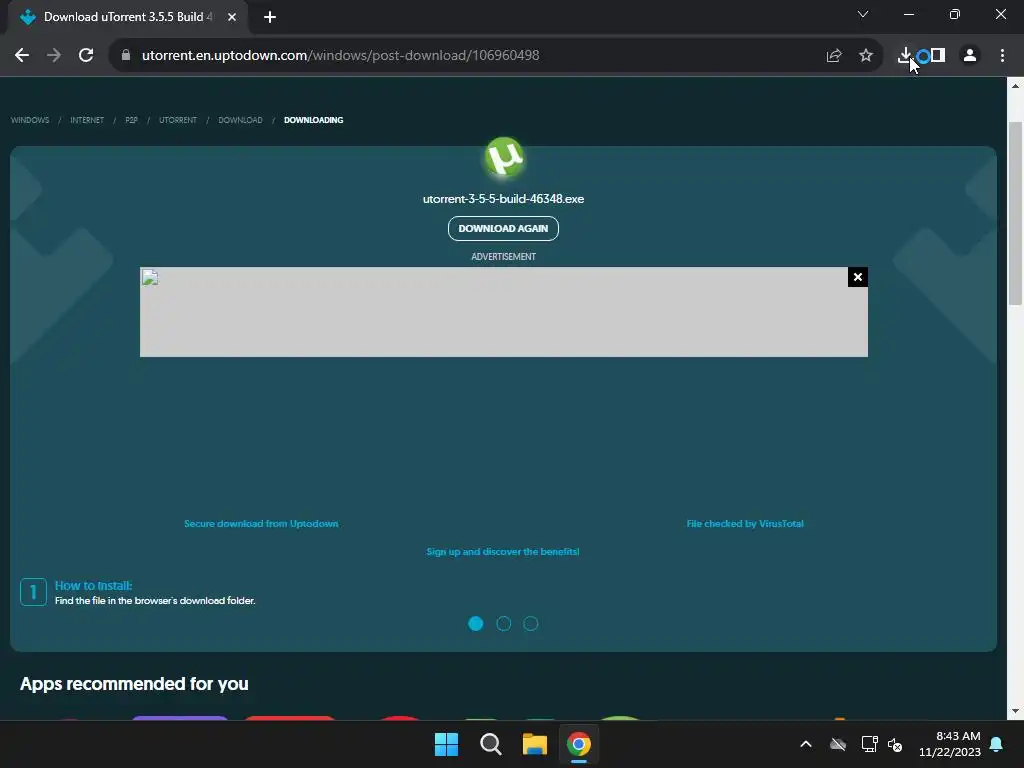Share this page via share icon

coord(834,56)
